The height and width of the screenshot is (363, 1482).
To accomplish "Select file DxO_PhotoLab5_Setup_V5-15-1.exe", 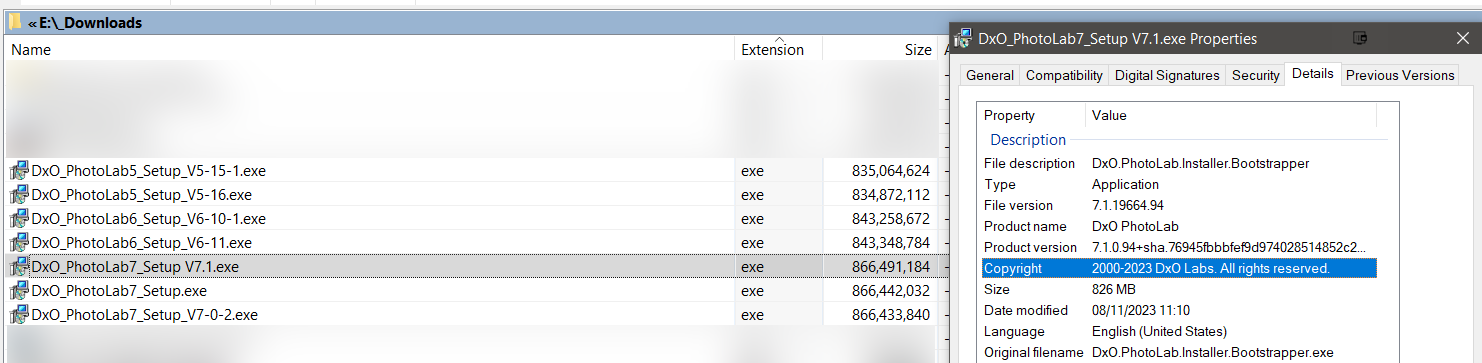I will tap(149, 170).
